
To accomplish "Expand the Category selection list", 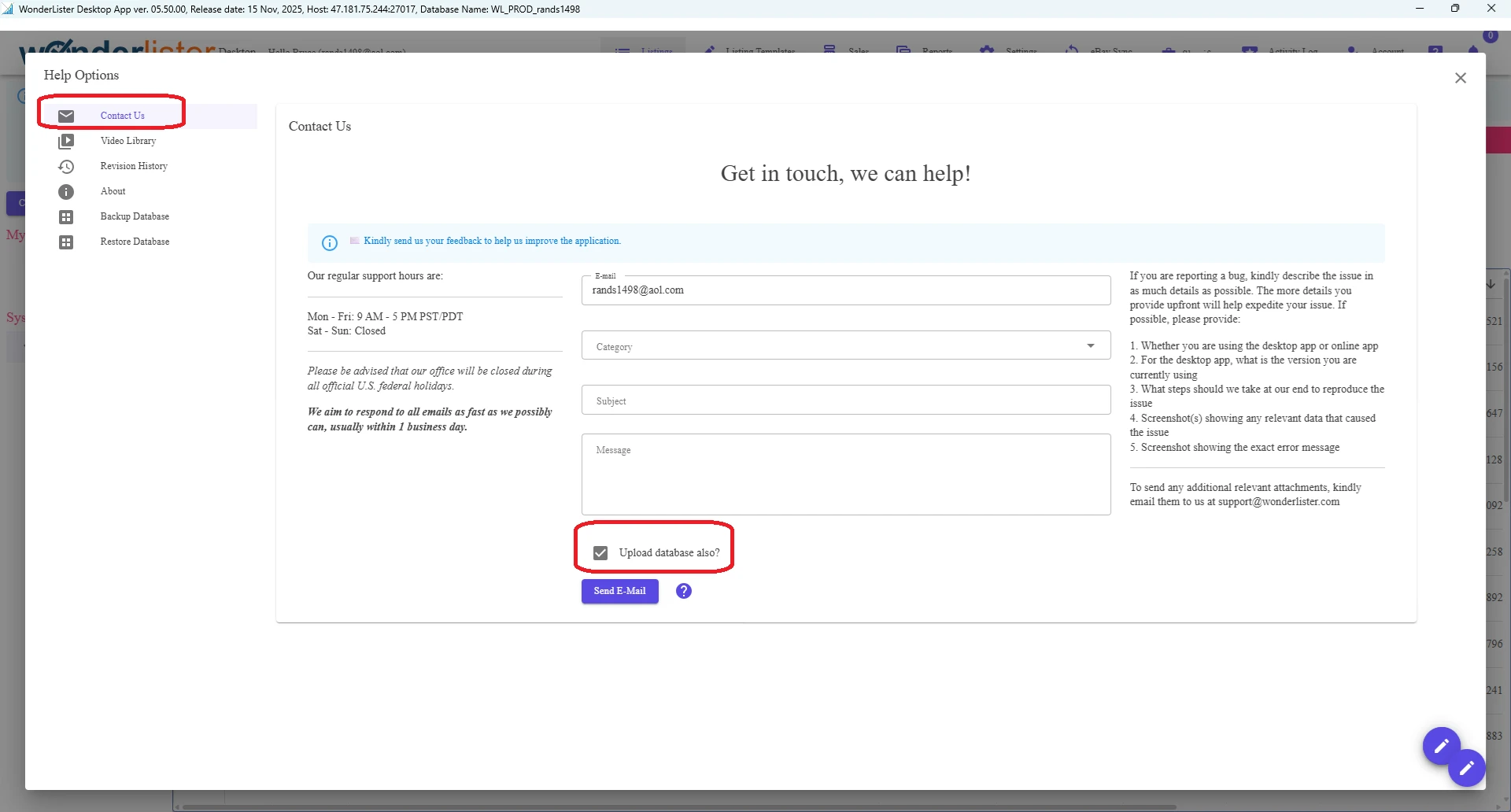I will (x=1089, y=345).
